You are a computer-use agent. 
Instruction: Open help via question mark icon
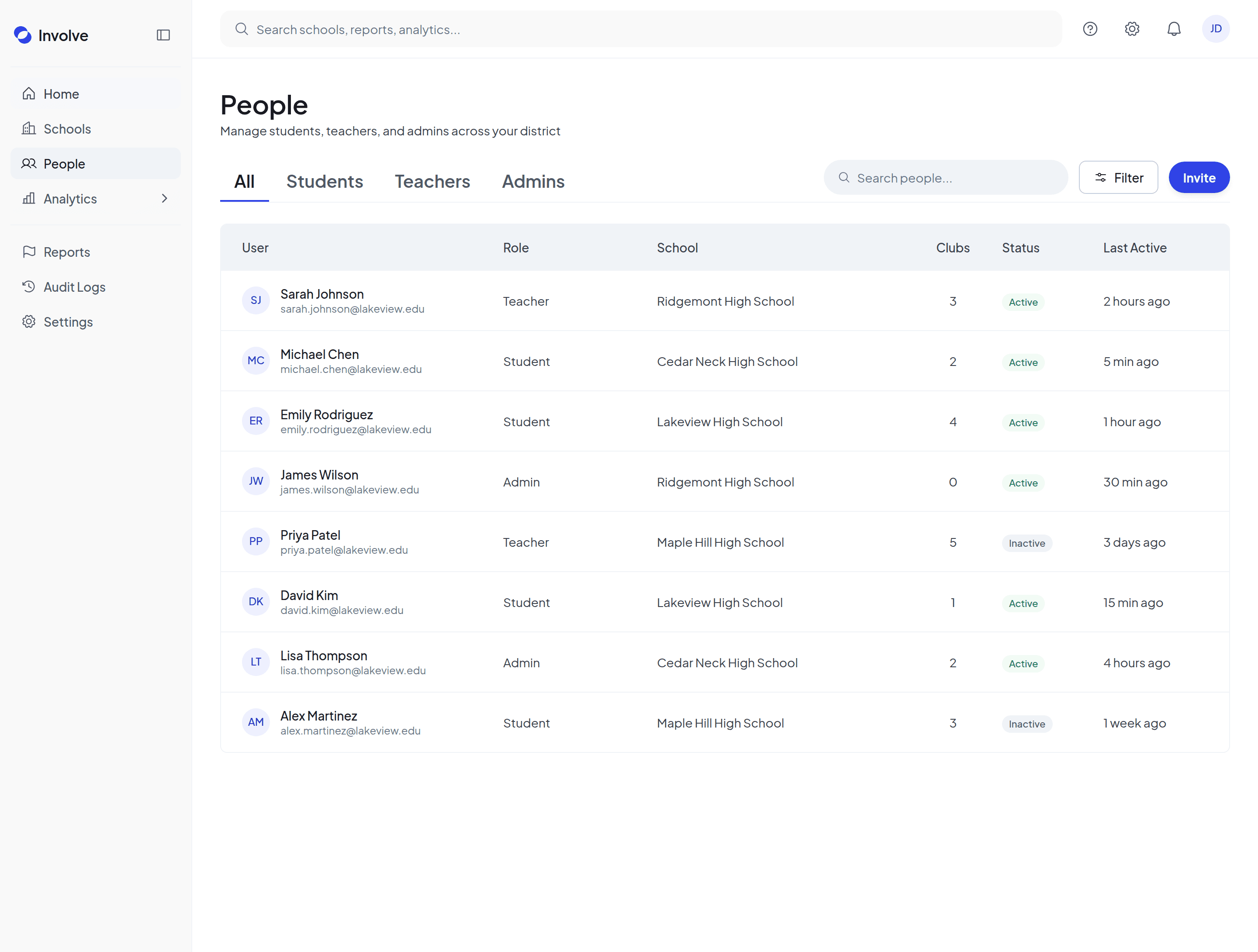pyautogui.click(x=1090, y=29)
